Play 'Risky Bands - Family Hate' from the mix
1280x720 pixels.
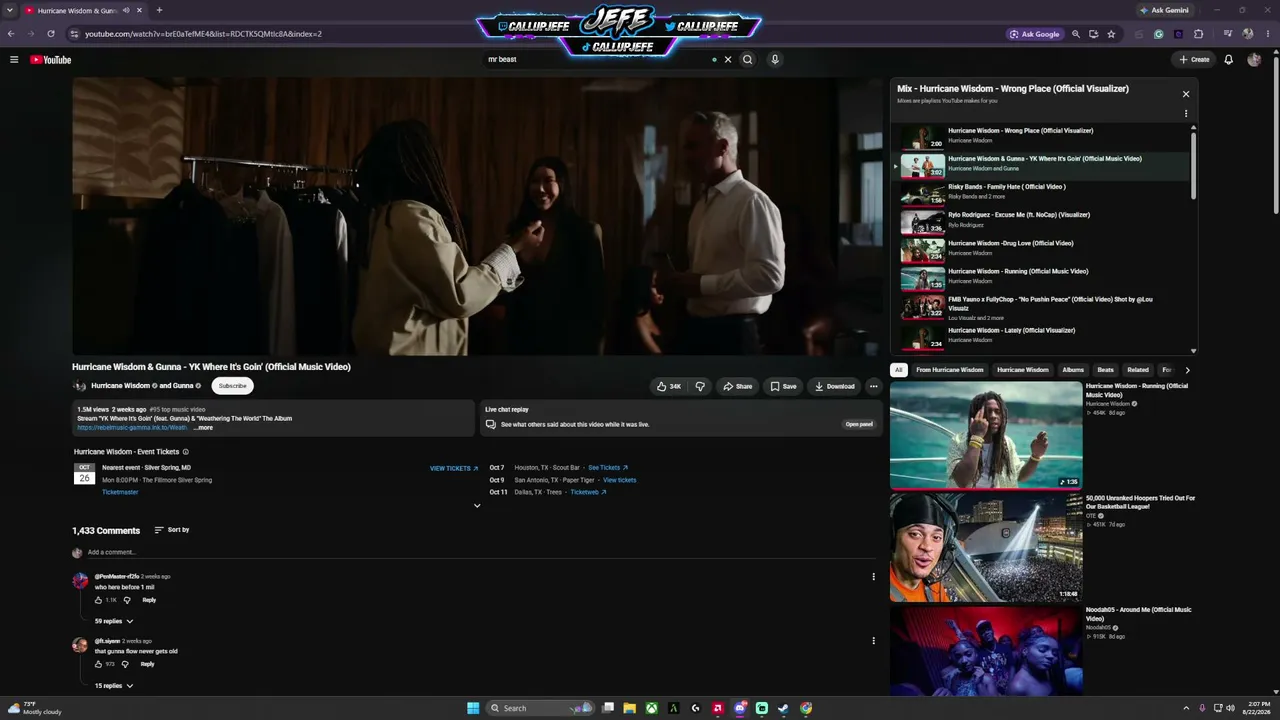(x=1040, y=192)
